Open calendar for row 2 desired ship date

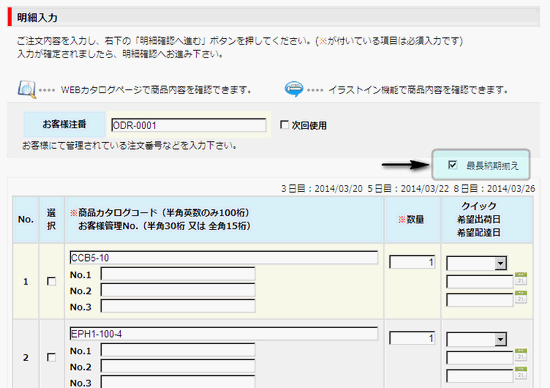coord(521,355)
